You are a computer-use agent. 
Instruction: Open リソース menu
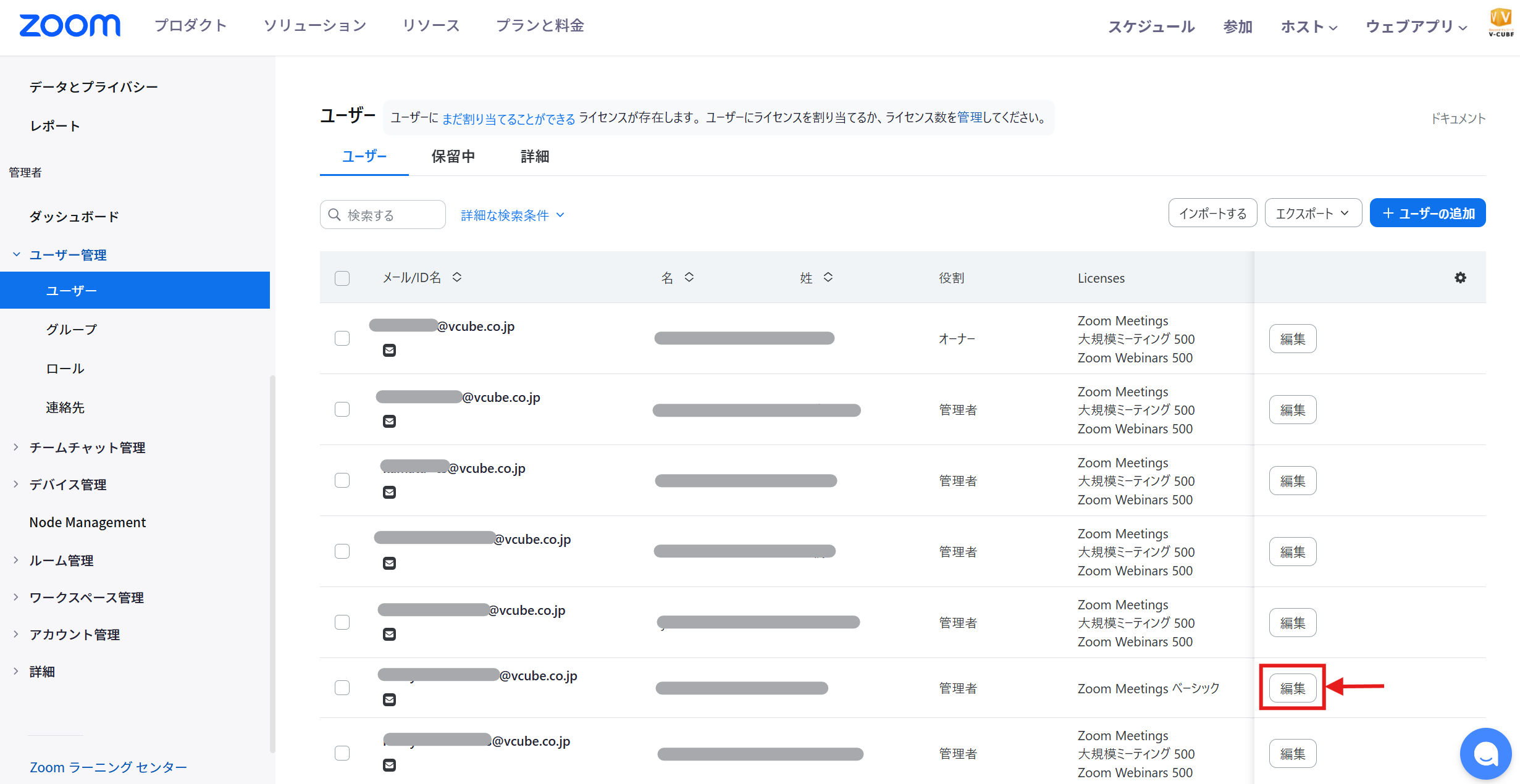[431, 25]
